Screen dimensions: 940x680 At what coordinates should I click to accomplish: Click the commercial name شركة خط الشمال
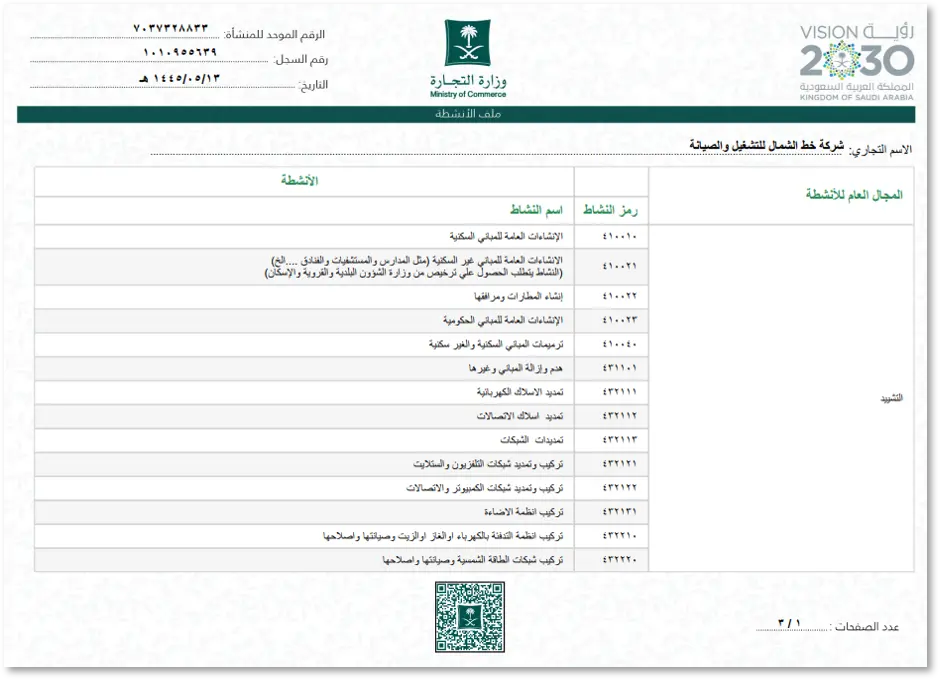766,145
